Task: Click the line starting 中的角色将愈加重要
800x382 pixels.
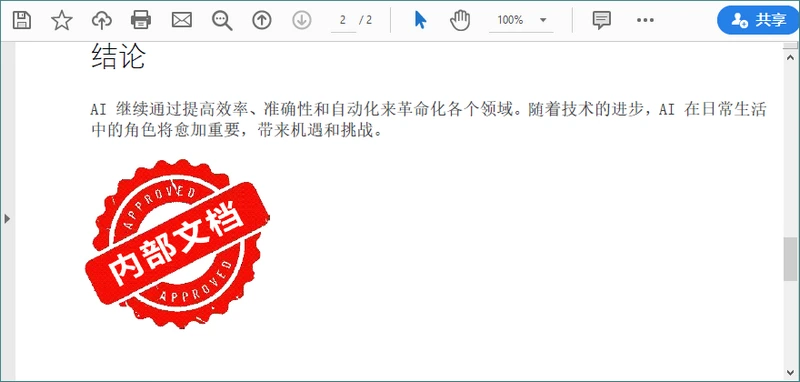Action: (237, 131)
